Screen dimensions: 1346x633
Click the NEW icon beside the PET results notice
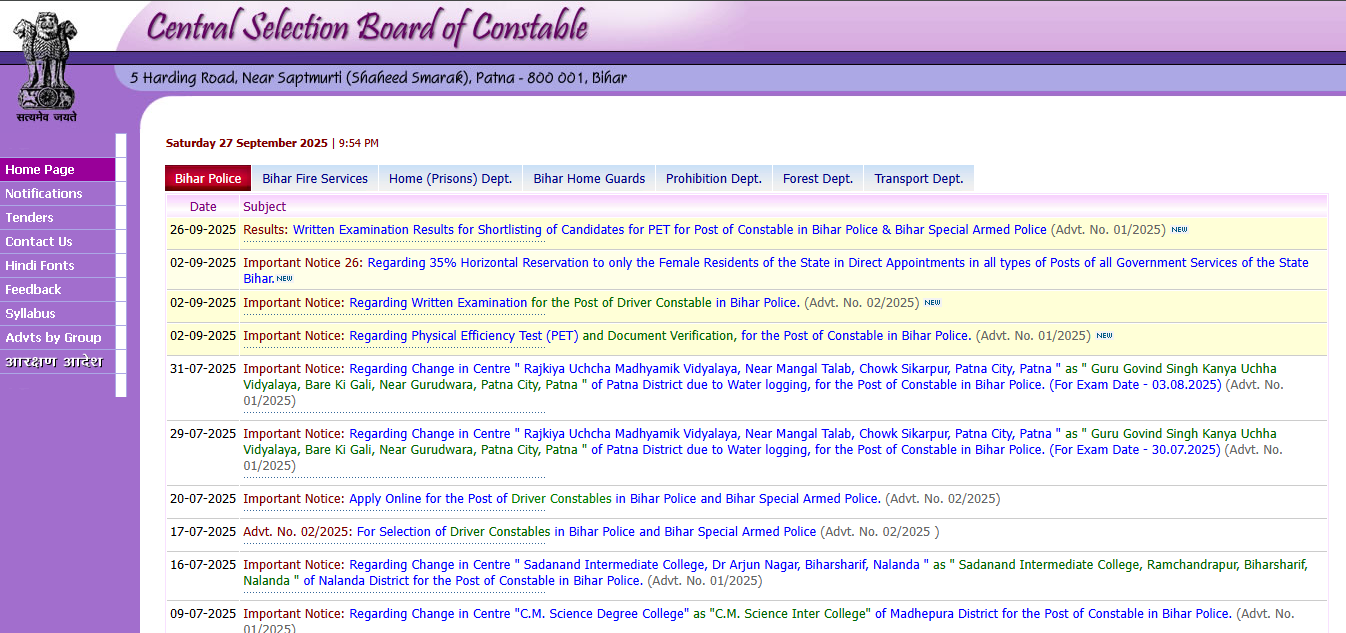[x=1179, y=229]
